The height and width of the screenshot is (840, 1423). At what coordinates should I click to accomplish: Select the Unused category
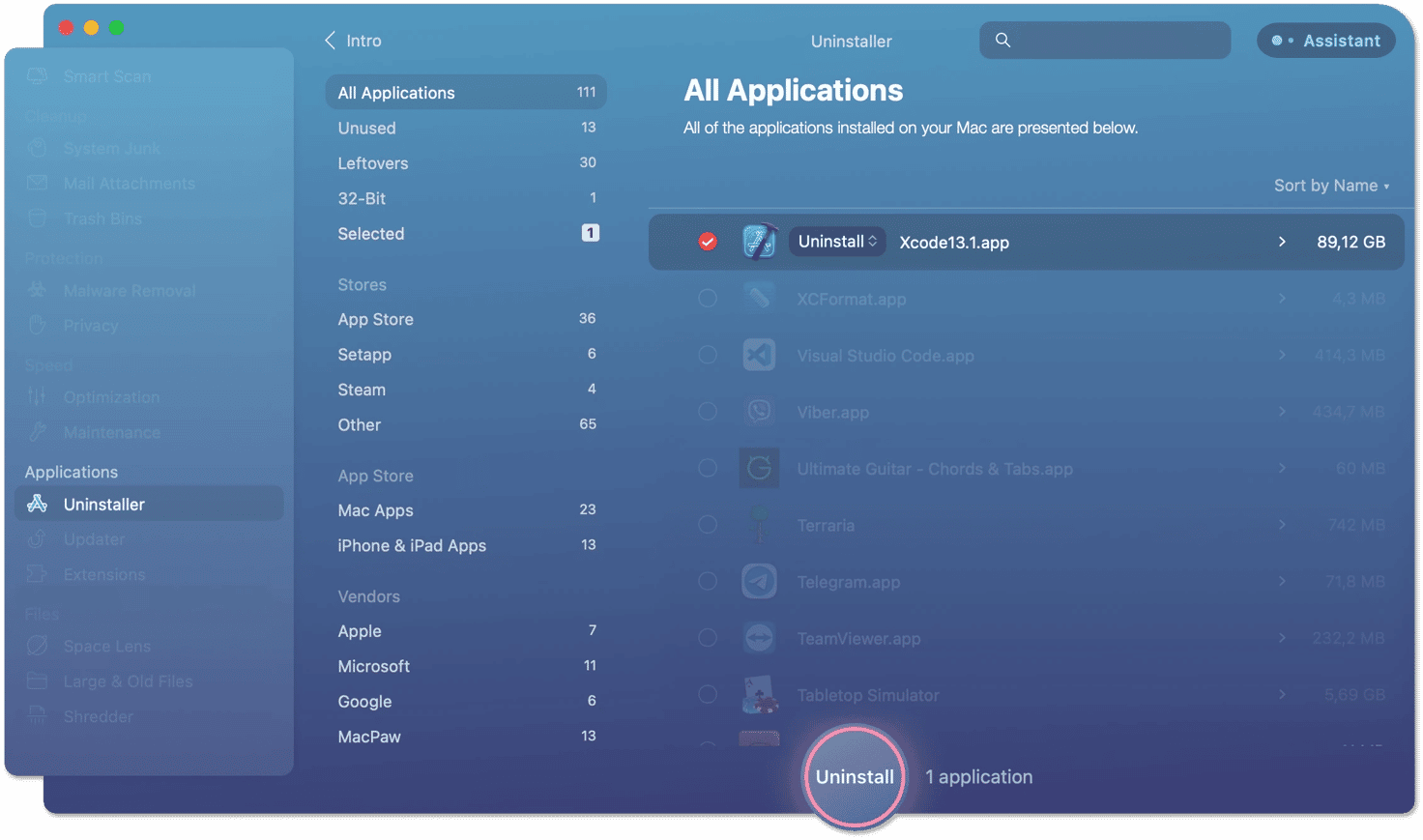pyautogui.click(x=466, y=128)
